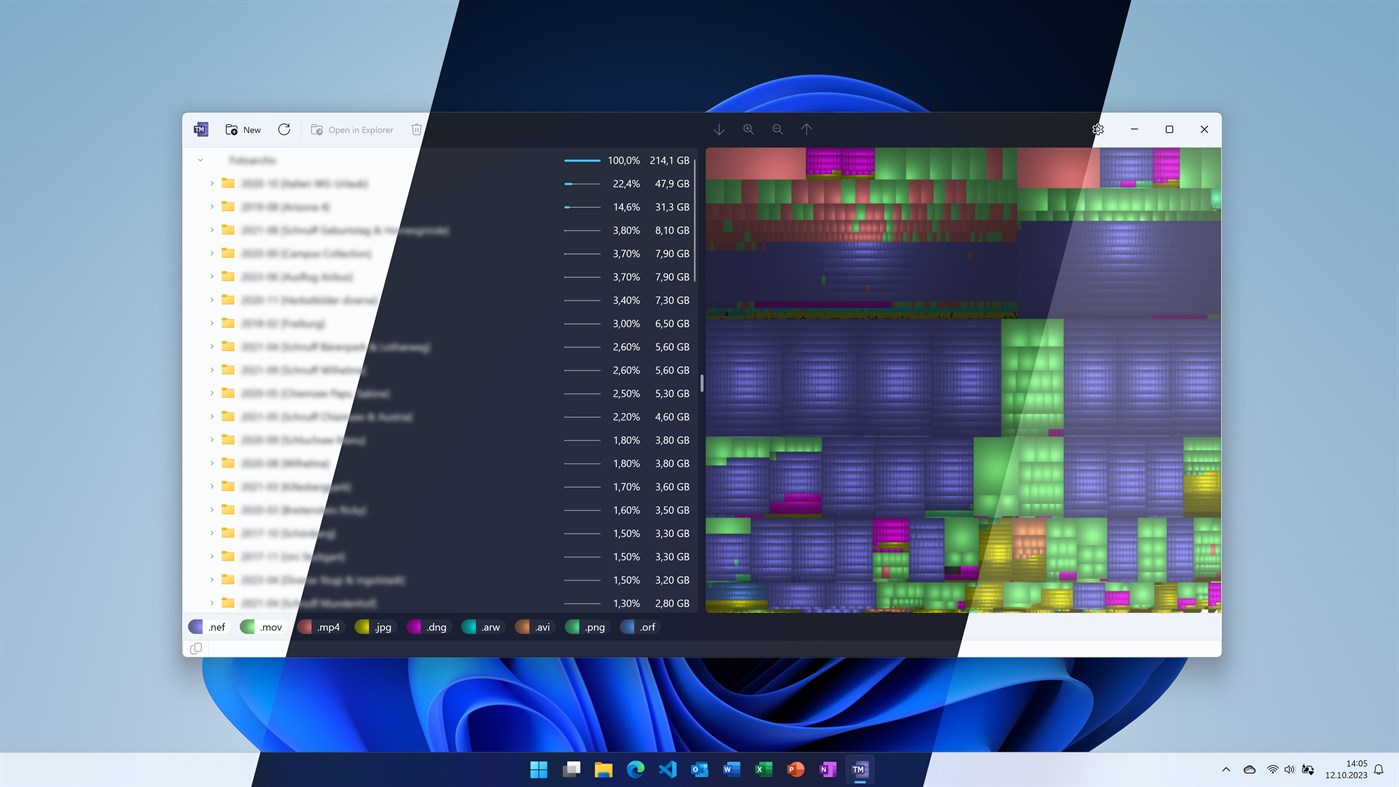Drill down using the down arrow icon

coord(719,129)
